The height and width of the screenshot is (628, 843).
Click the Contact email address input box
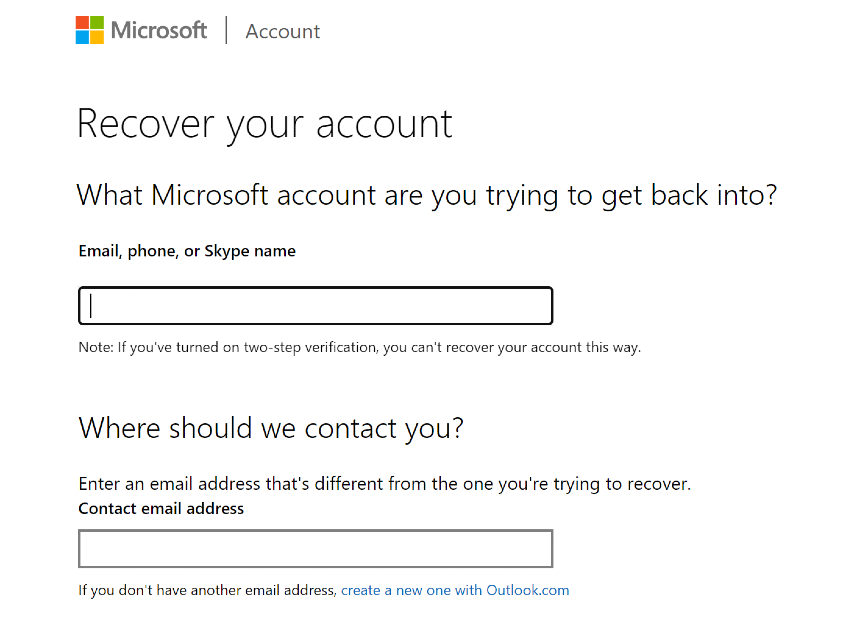pos(315,549)
